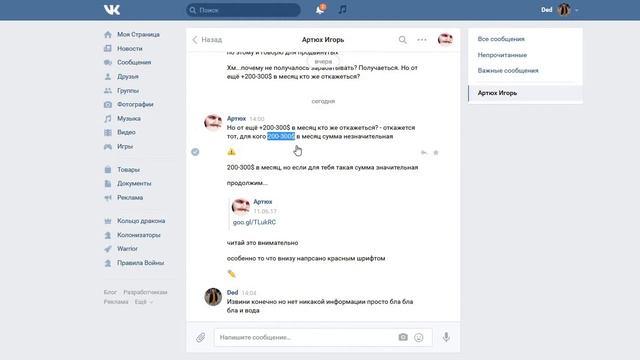Click the Видео sidebar icon
640x360 pixels.
tap(108, 132)
